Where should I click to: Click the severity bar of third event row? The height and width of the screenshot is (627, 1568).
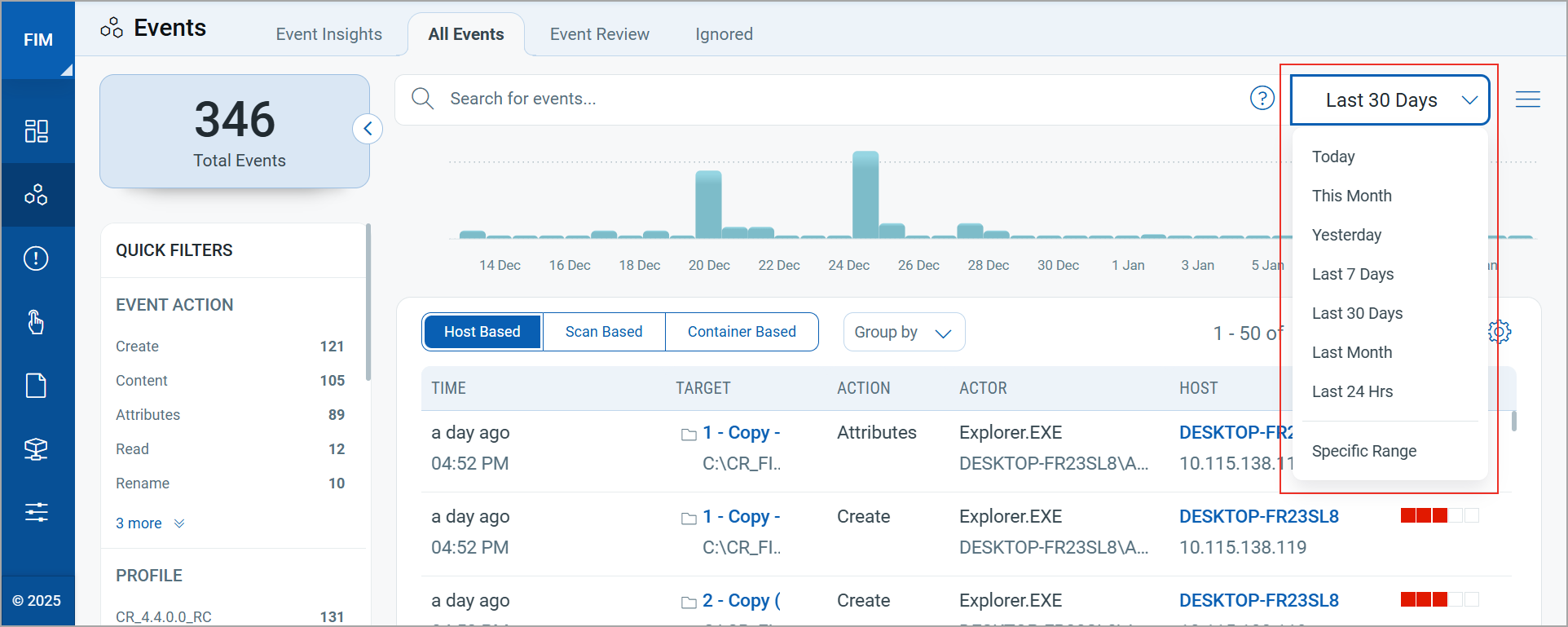(x=1439, y=600)
